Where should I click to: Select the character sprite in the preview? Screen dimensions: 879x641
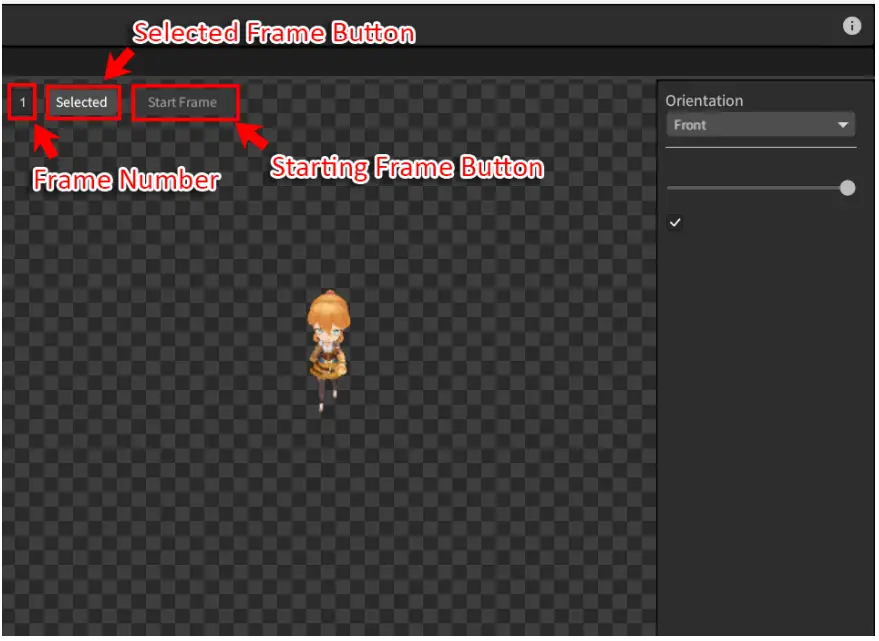[x=327, y=352]
